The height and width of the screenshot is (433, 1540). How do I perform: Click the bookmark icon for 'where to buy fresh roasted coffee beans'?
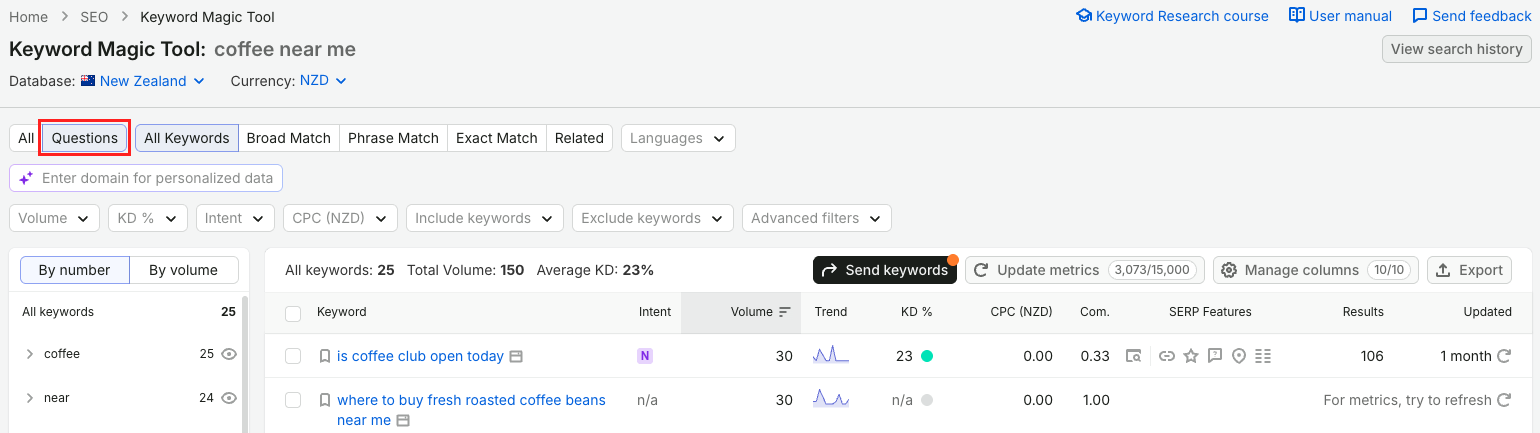pos(324,400)
